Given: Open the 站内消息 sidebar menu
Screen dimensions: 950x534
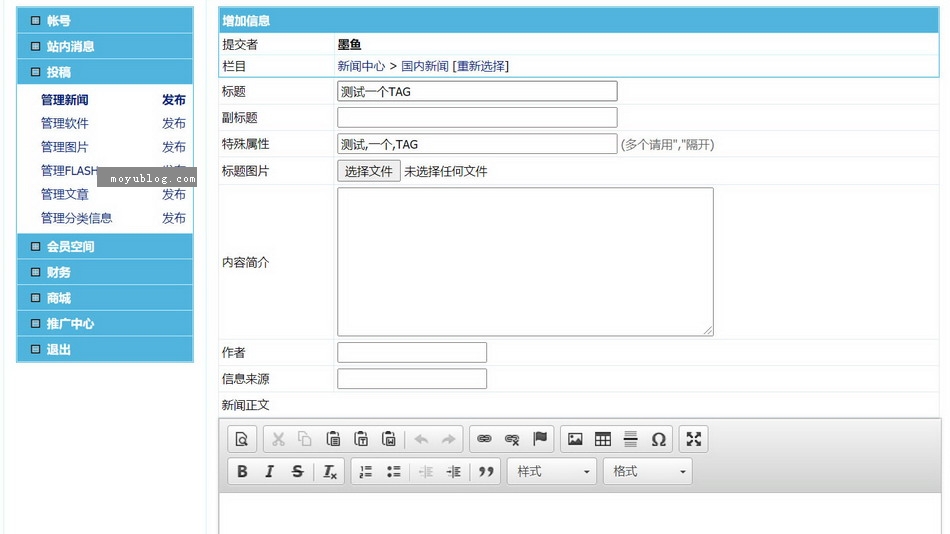Looking at the screenshot, I should [70, 46].
